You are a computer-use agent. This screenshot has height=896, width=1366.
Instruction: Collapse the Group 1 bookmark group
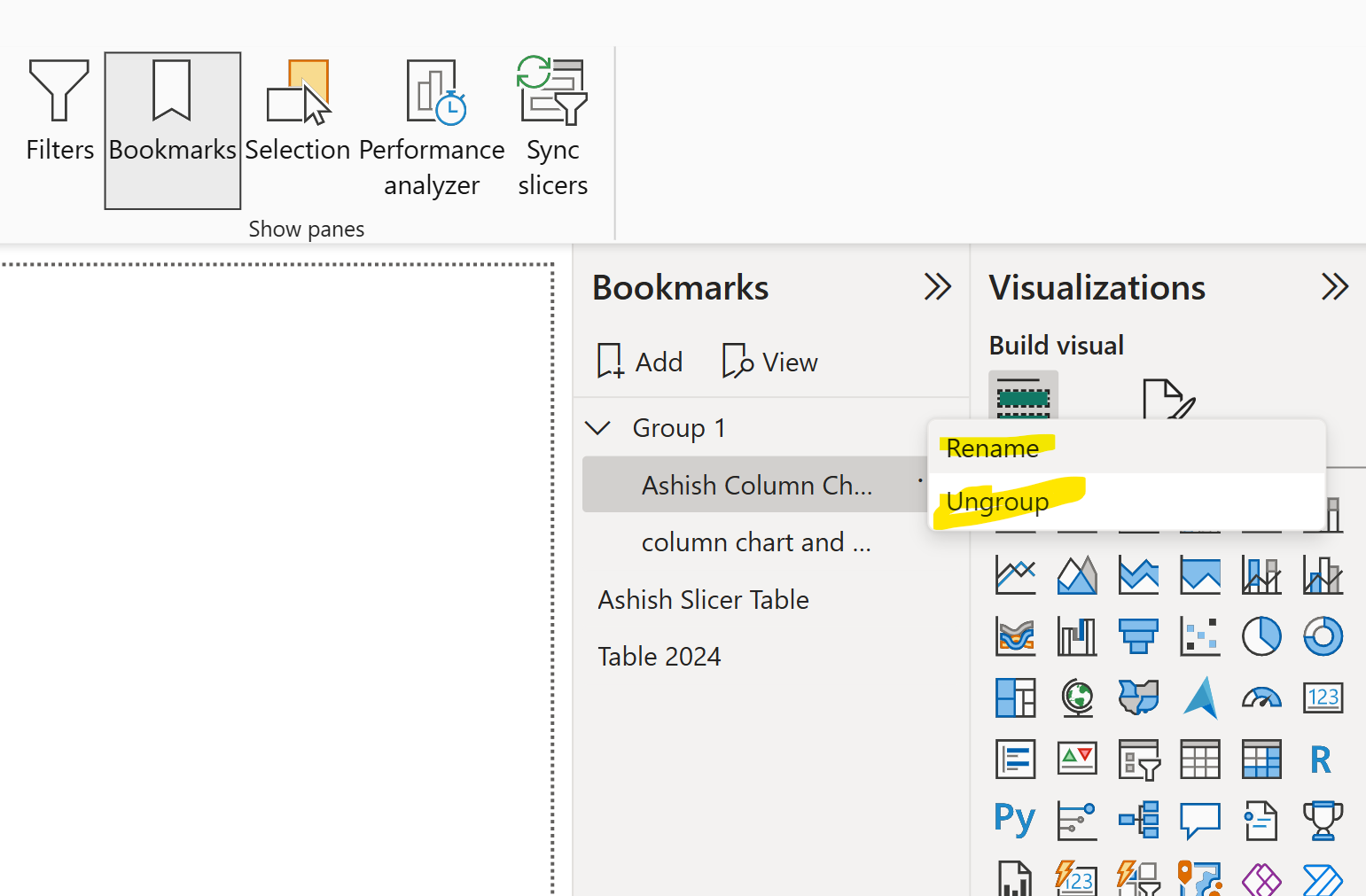tap(599, 427)
